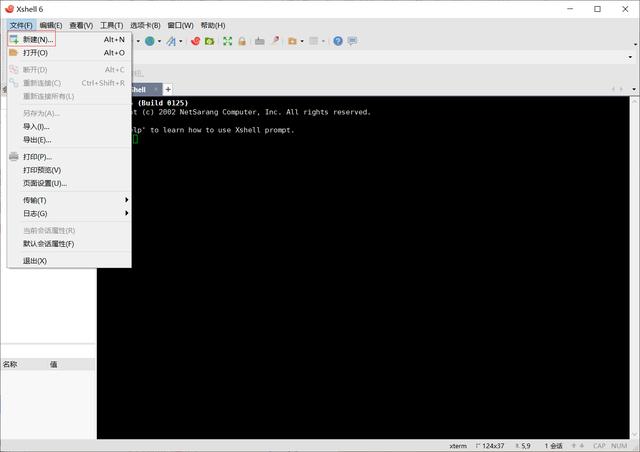Click the 文件(F) menu bar item
Image resolution: width=640 pixels, height=452 pixels.
pos(21,25)
